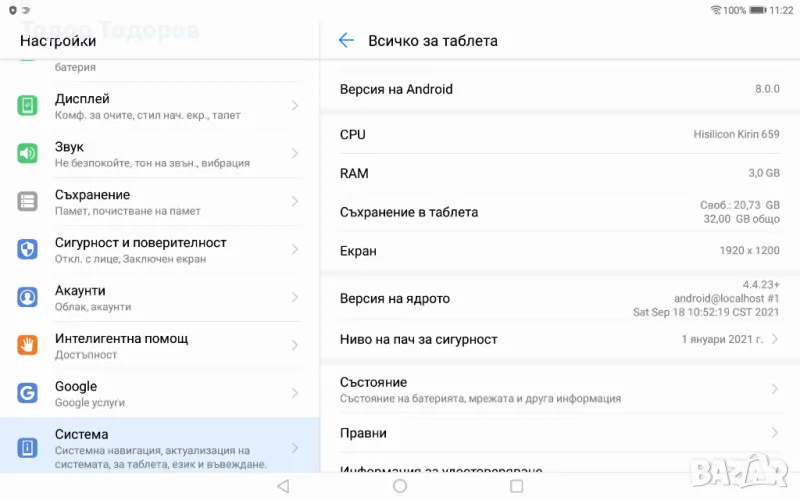Tap the Сигурност shield icon

point(28,250)
